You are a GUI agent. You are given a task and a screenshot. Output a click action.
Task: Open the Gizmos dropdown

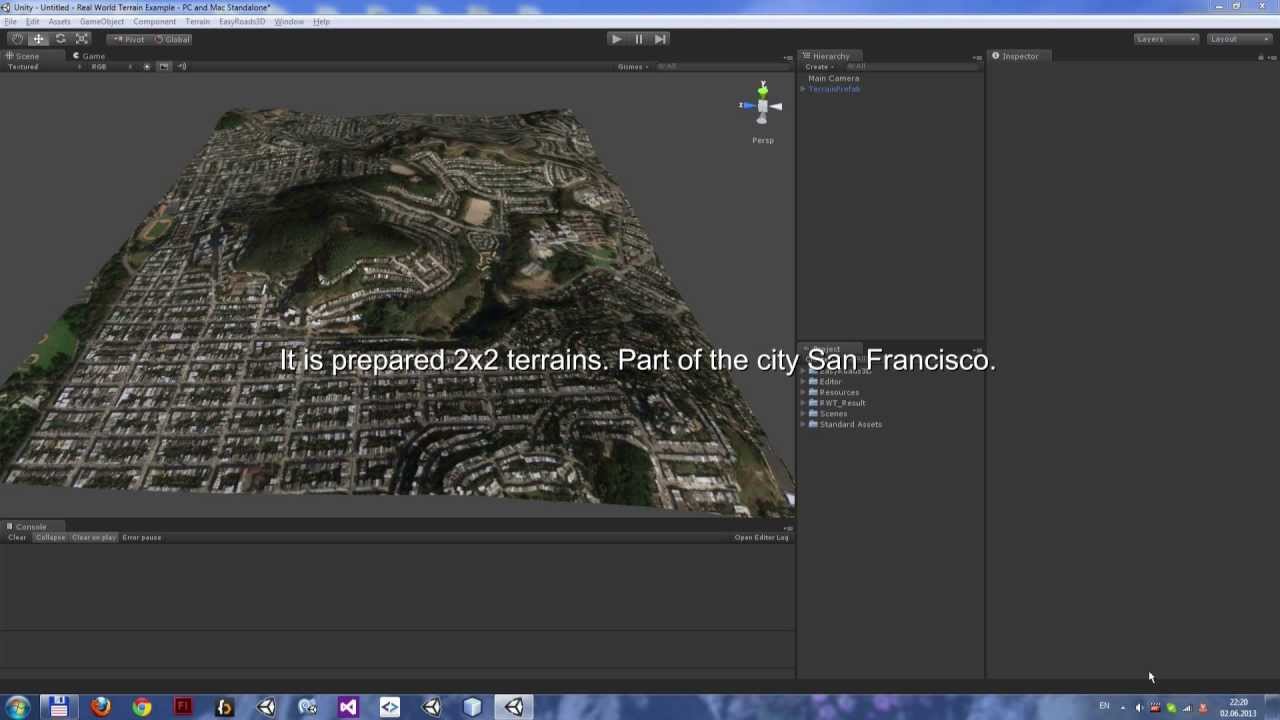[633, 67]
